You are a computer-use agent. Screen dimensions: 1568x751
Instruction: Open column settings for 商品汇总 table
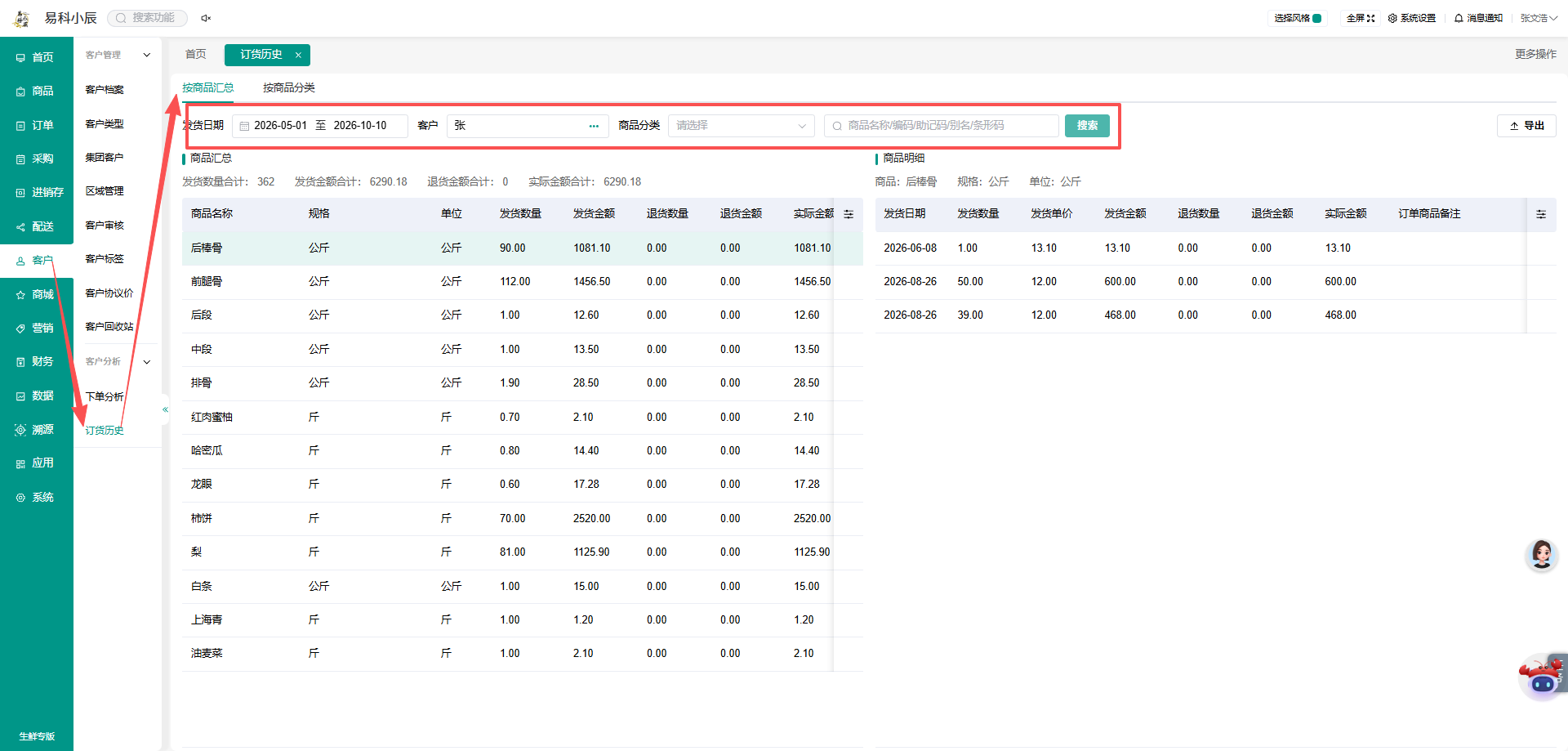tap(849, 214)
